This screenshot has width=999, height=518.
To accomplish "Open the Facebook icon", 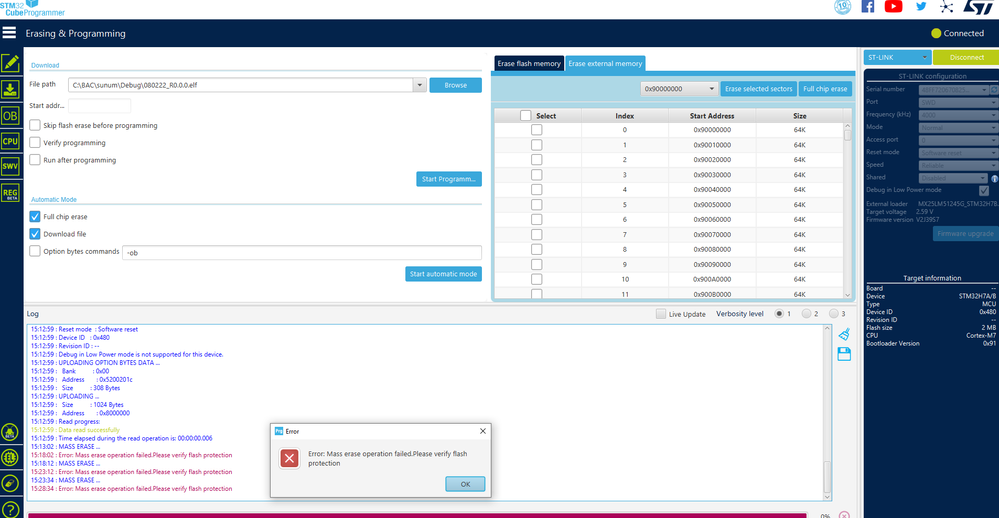I will tap(868, 6).
